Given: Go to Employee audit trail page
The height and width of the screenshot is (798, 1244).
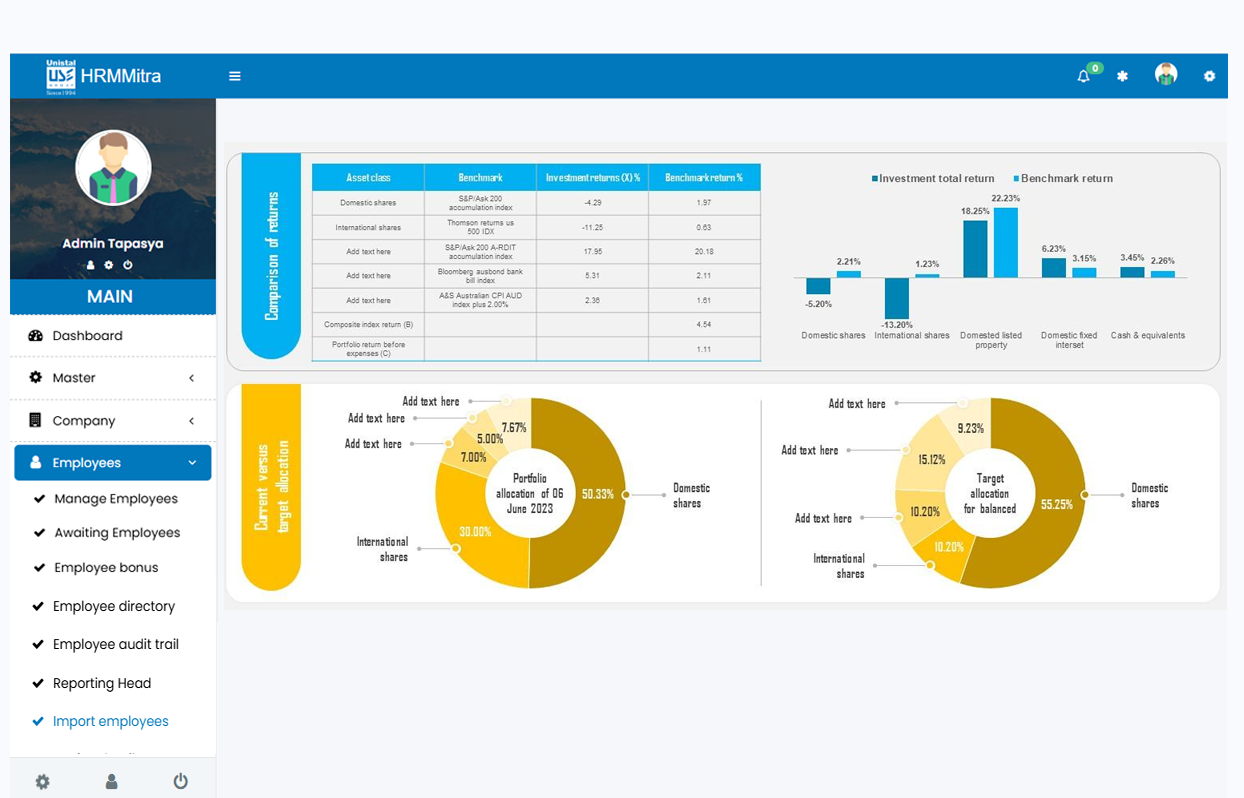Looking at the screenshot, I should (115, 645).
